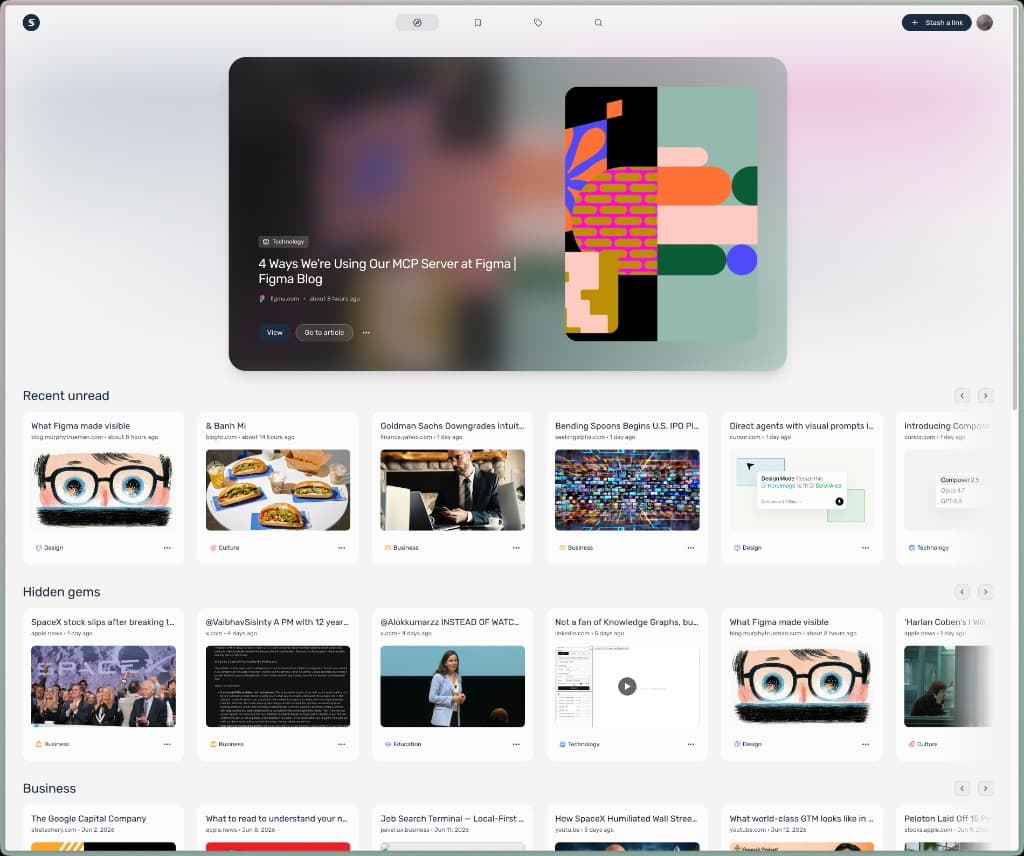Open more options for Direct agents card
The width and height of the screenshot is (1024, 856).
click(865, 548)
